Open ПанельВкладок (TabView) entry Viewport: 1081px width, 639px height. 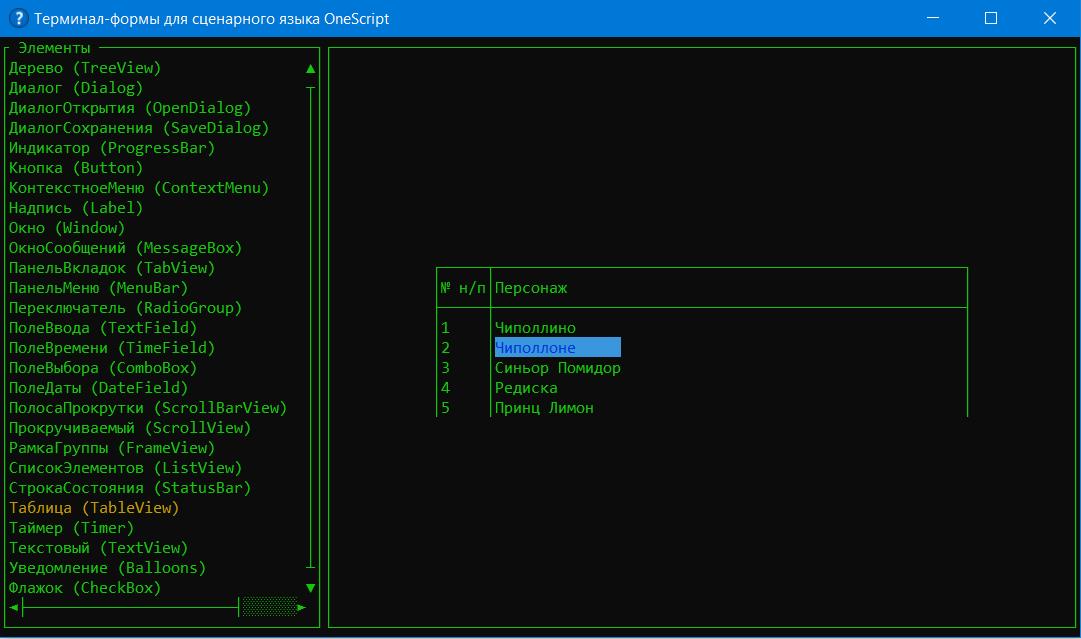click(111, 268)
